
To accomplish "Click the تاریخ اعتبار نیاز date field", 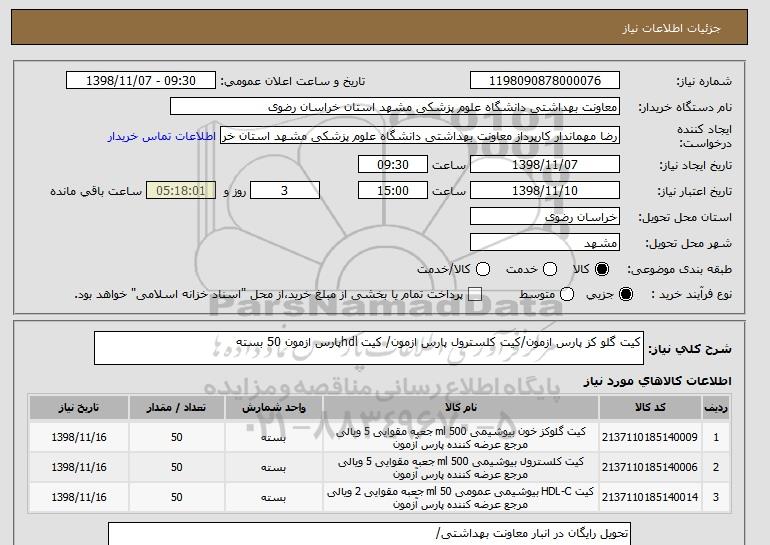I will point(545,191).
